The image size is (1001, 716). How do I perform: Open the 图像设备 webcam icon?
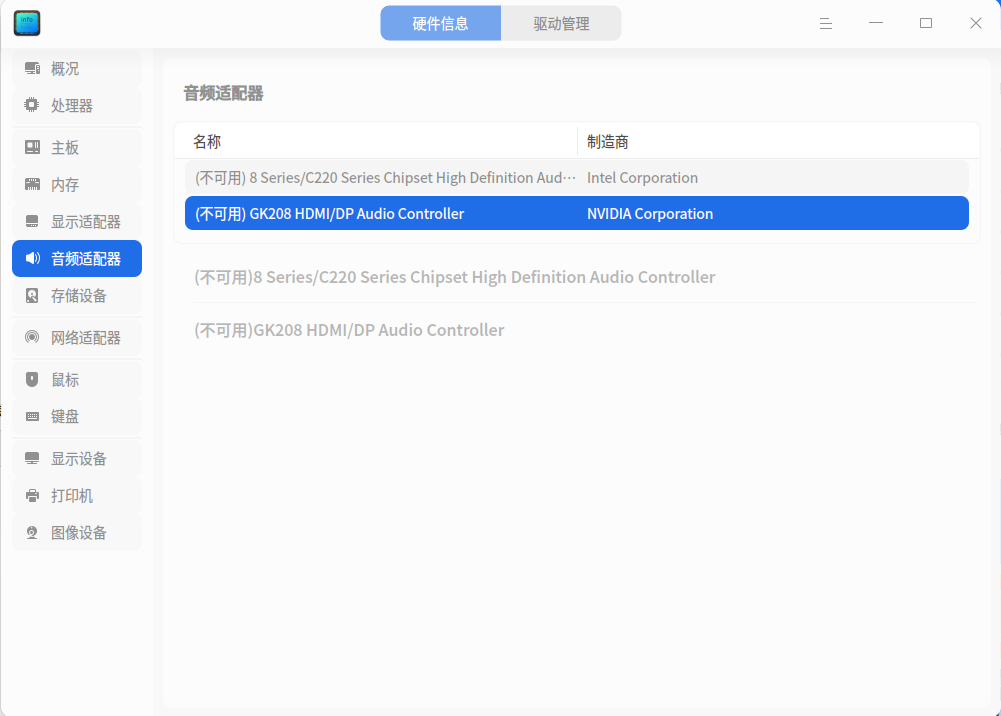tap(32, 533)
